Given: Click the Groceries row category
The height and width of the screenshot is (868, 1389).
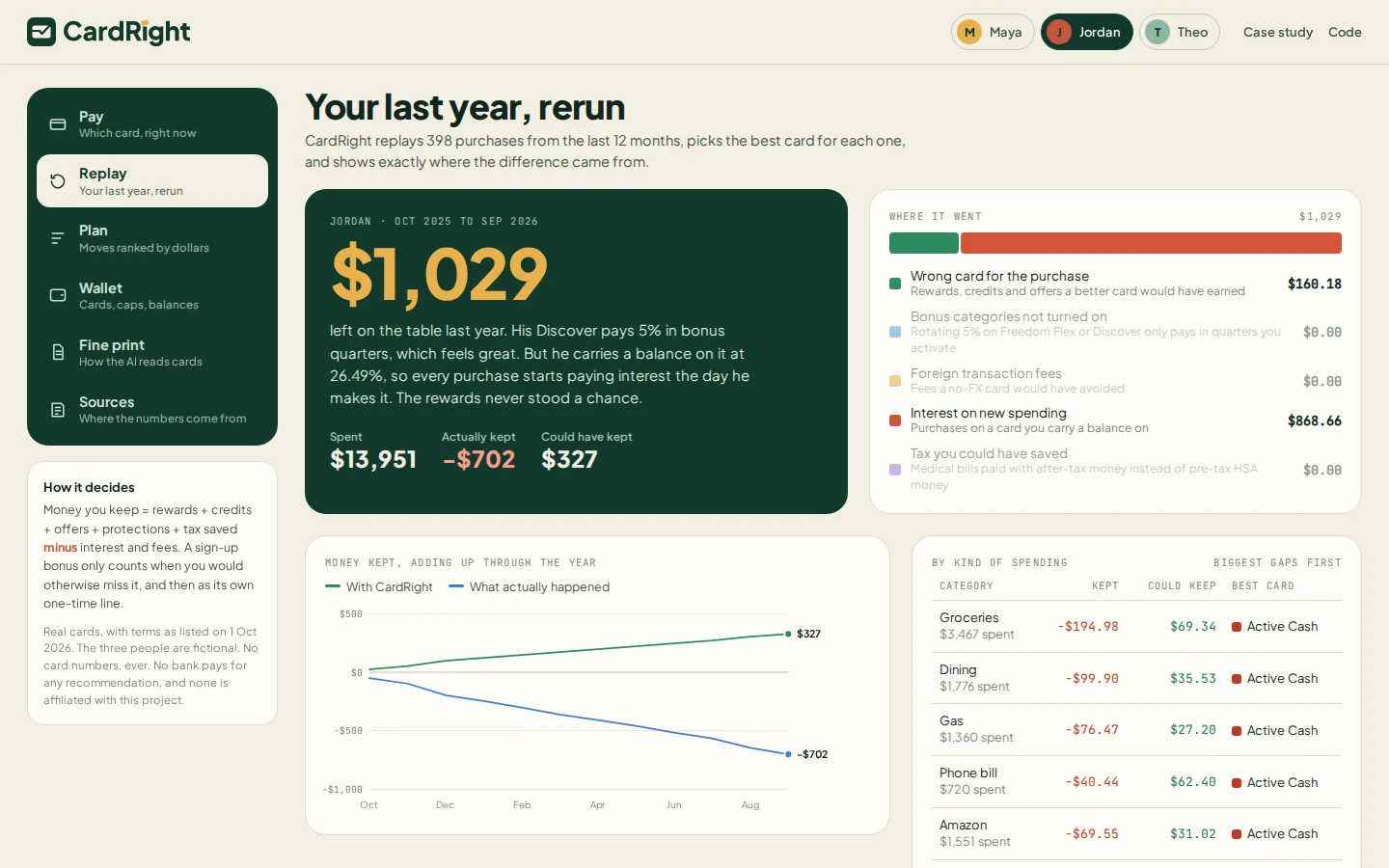Looking at the screenshot, I should pyautogui.click(x=969, y=618).
